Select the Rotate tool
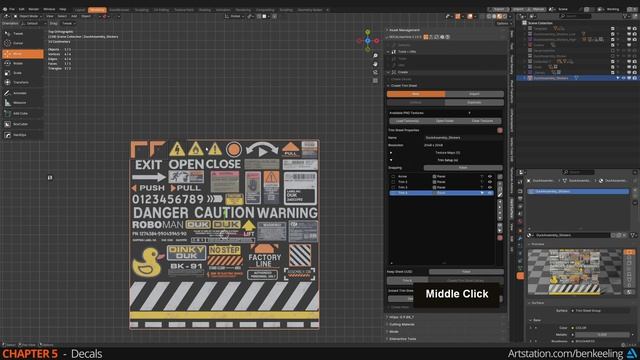 click(22, 63)
